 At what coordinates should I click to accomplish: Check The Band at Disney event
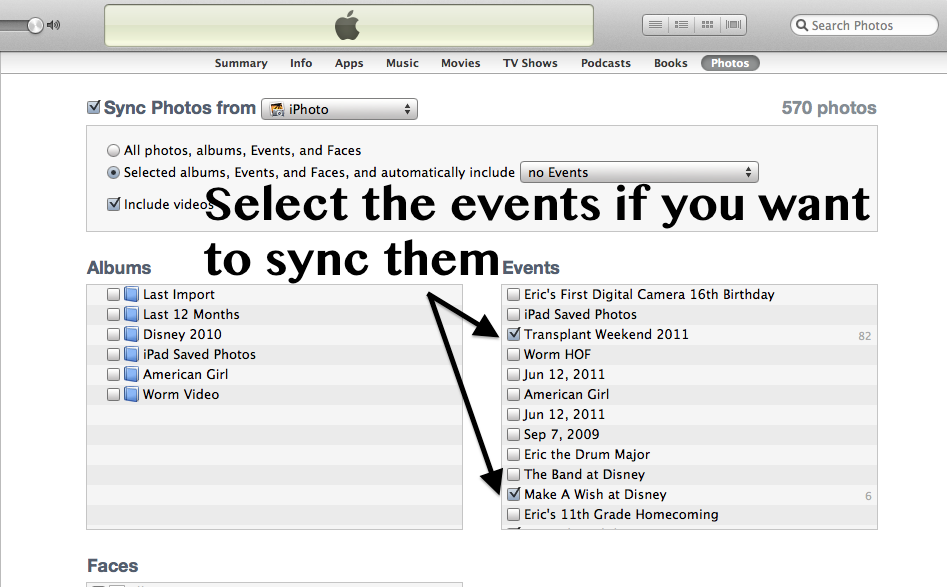point(513,474)
